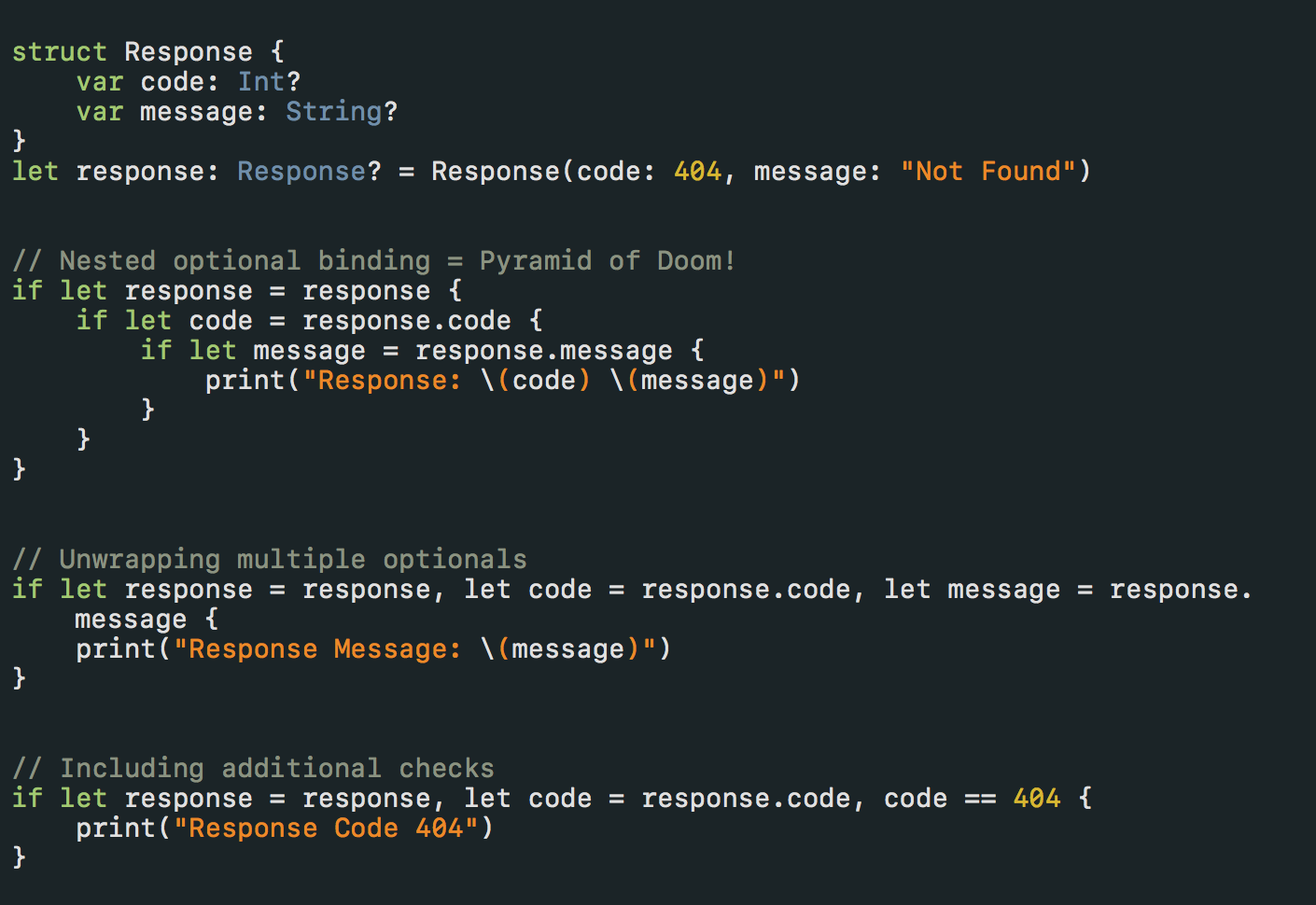The height and width of the screenshot is (905, 1316).
Task: Click the let response: Response? declaration
Action: coord(197,172)
